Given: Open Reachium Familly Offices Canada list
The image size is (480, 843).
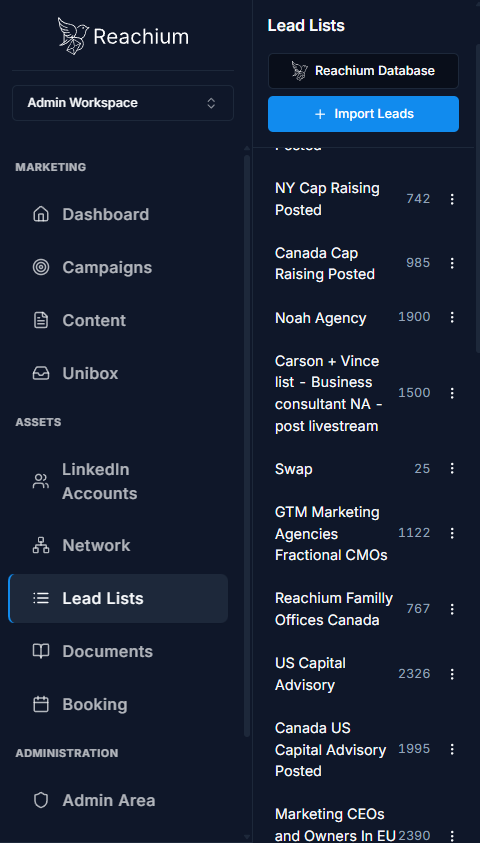Looking at the screenshot, I should (x=334, y=609).
